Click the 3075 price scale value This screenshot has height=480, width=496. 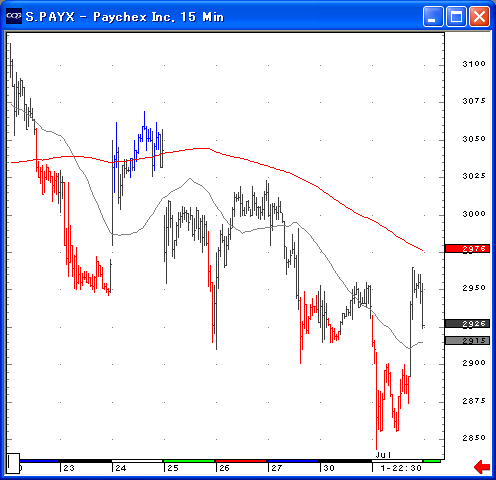474,101
